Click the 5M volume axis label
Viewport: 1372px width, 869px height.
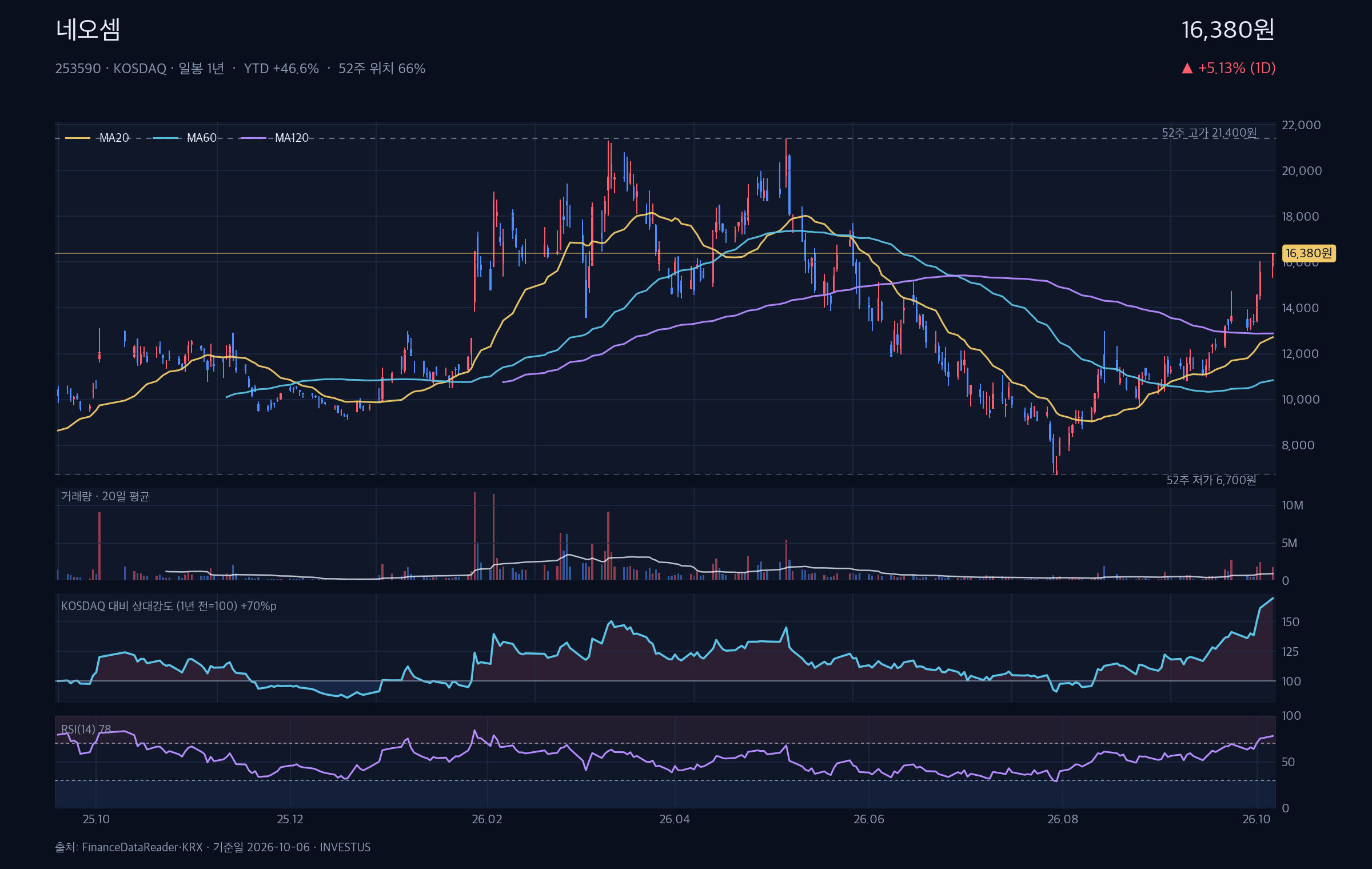(x=1290, y=543)
